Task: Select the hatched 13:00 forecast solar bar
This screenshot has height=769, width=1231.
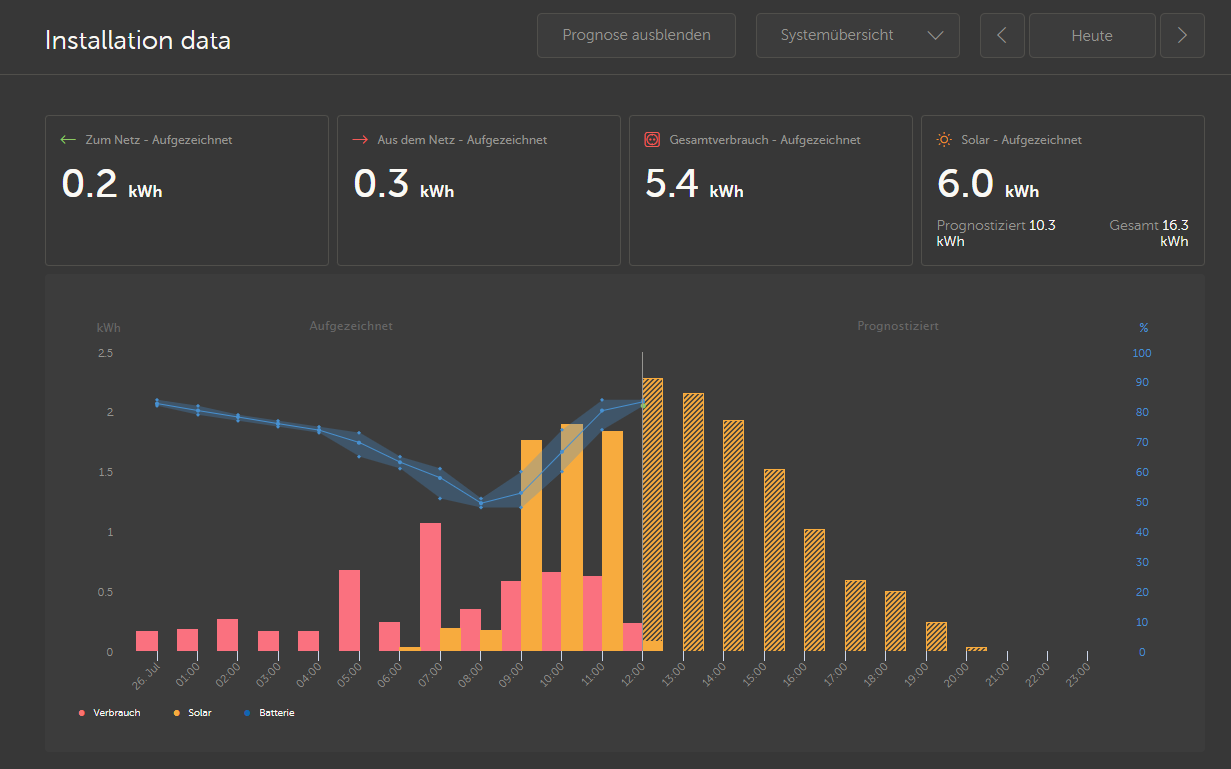Action: pyautogui.click(x=693, y=522)
